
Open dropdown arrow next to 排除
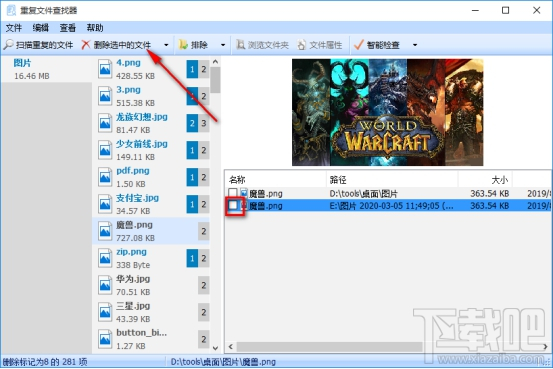point(223,45)
